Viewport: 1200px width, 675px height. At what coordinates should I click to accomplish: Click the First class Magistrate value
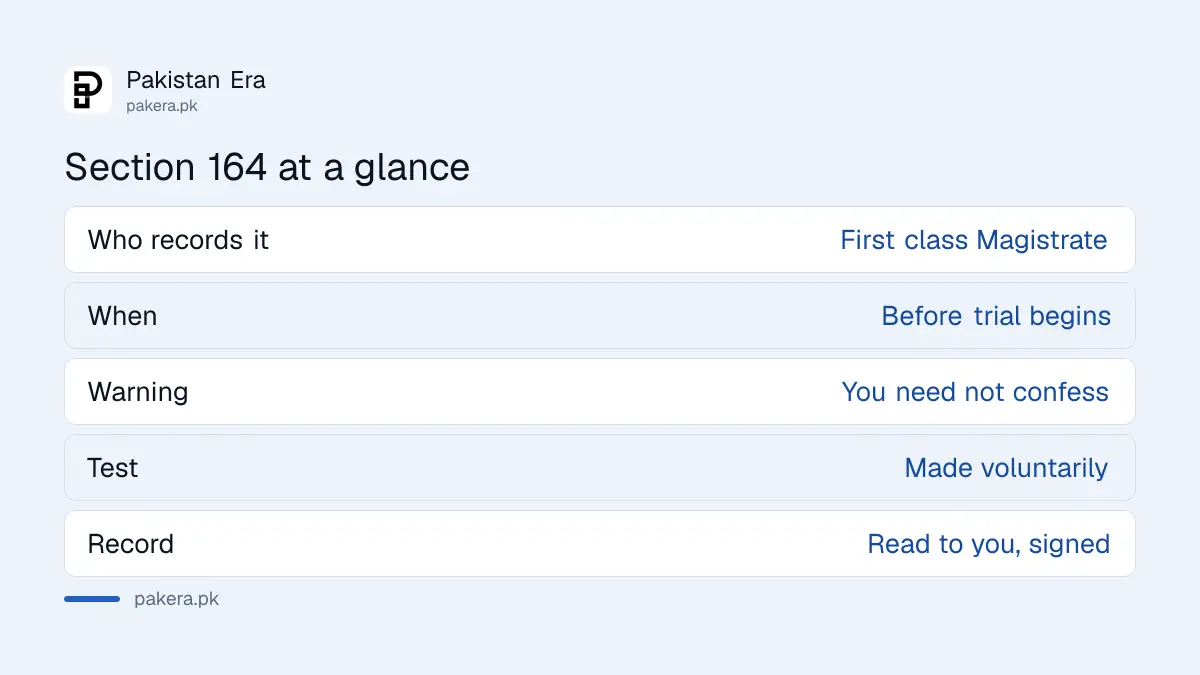(974, 240)
